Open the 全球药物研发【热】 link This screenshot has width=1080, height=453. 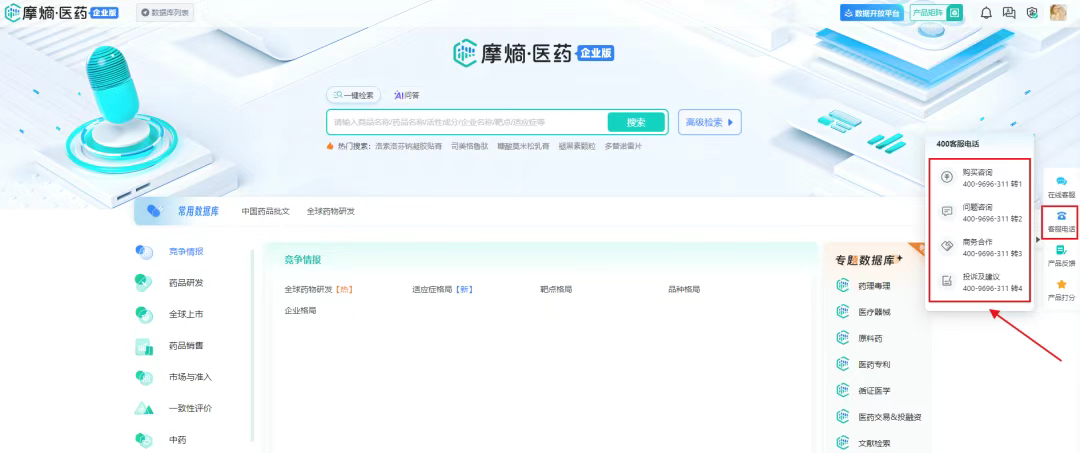pyautogui.click(x=319, y=289)
